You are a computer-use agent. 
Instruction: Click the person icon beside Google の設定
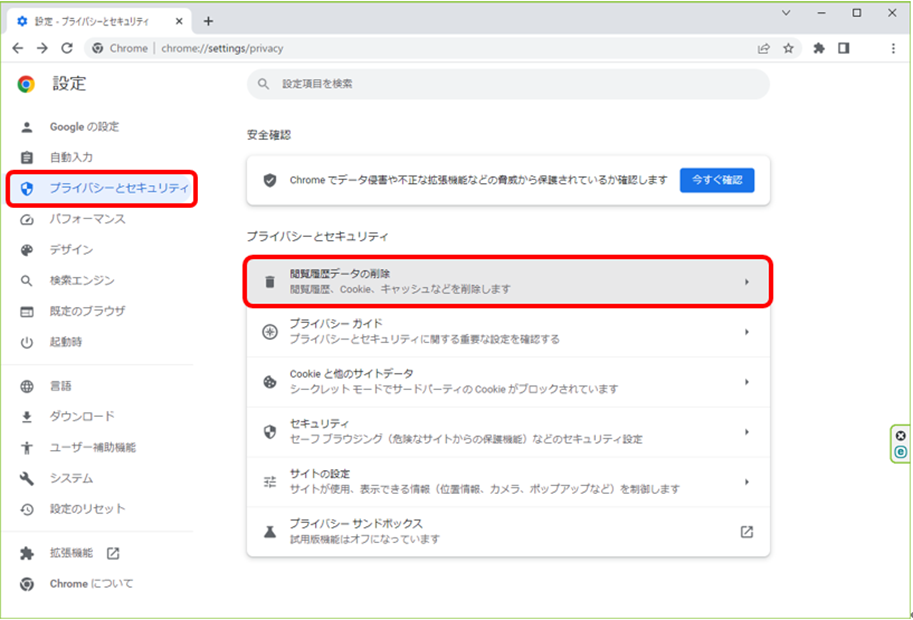pyautogui.click(x=27, y=127)
